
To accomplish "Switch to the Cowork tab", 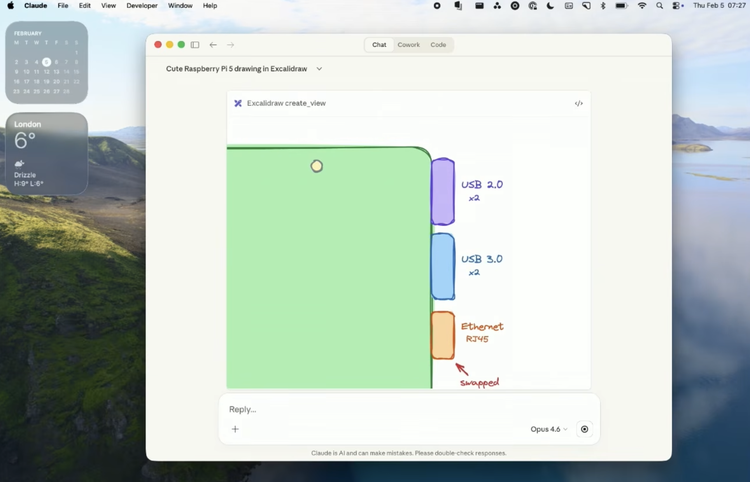I will (408, 45).
